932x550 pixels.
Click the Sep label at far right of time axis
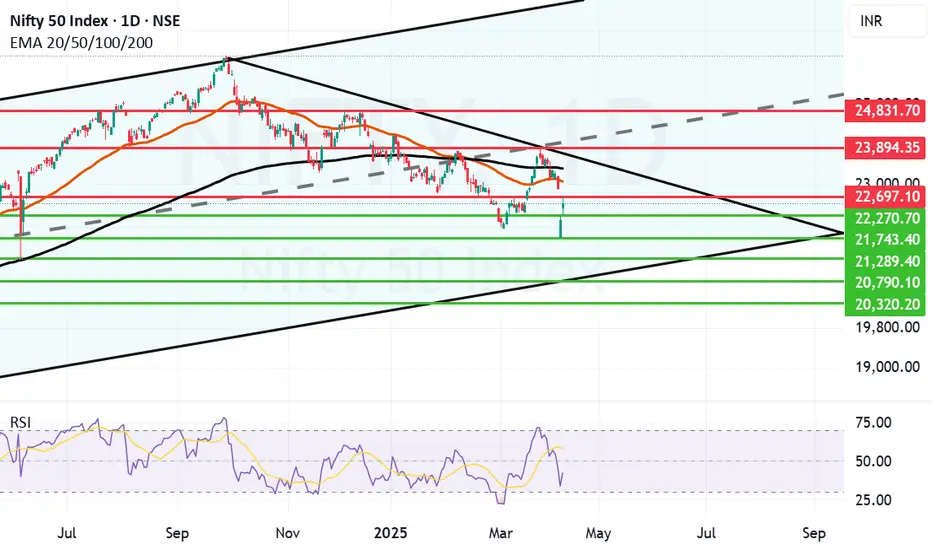(814, 533)
